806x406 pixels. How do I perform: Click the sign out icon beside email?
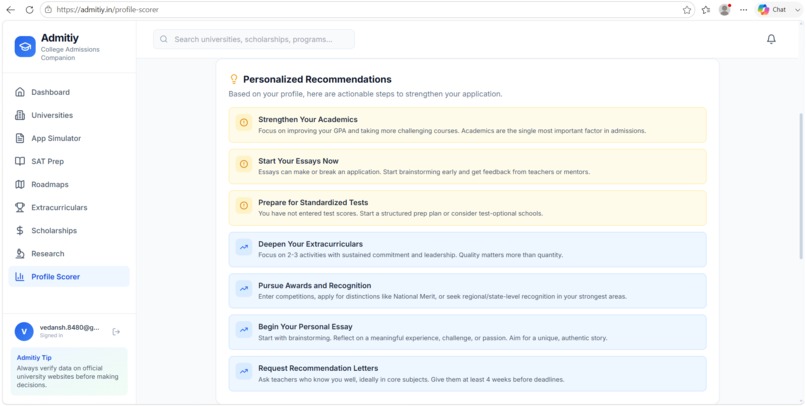pos(116,331)
